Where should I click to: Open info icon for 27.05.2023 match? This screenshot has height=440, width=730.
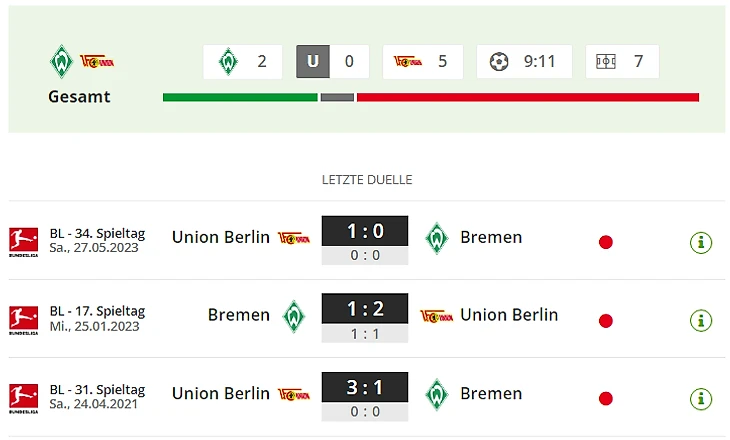pos(701,242)
